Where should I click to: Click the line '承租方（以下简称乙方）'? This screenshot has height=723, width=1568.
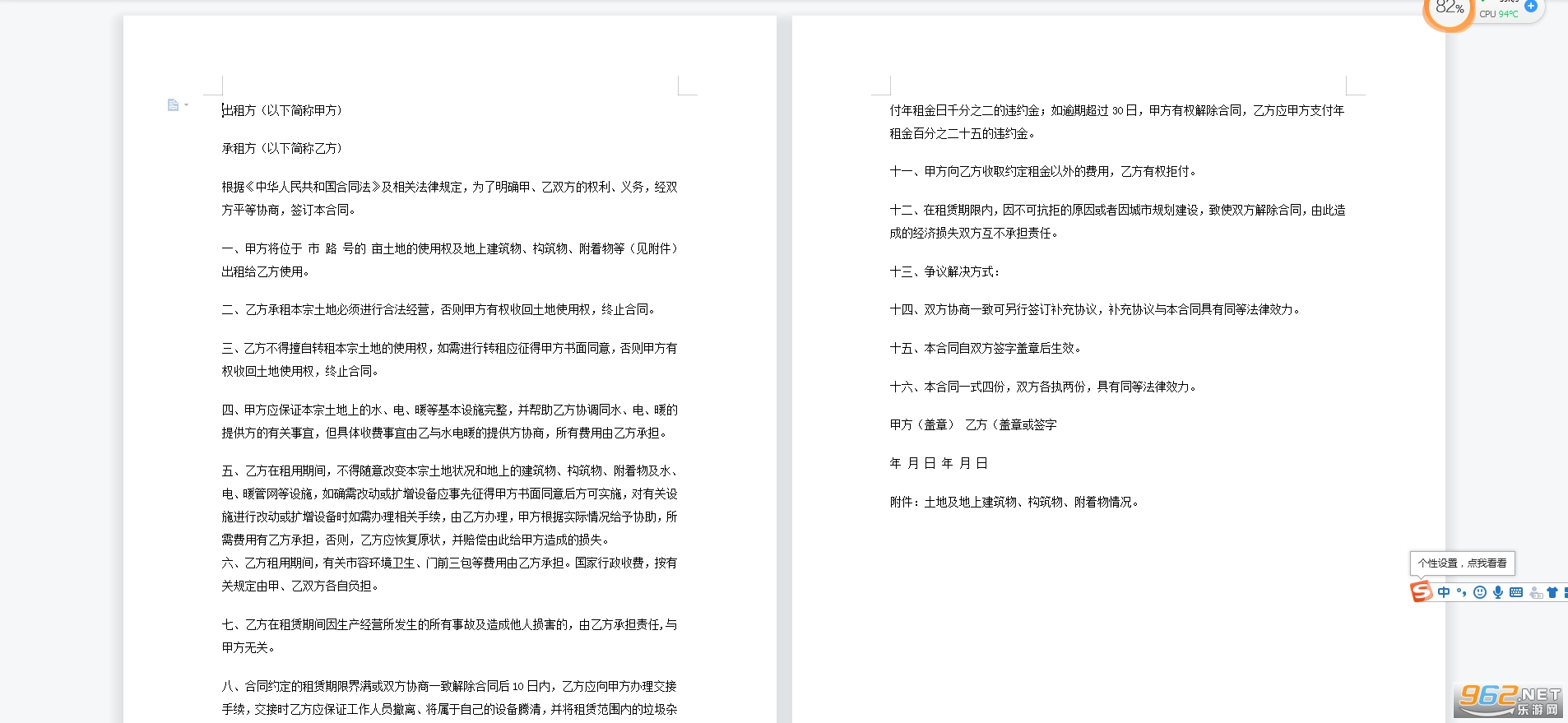pyautogui.click(x=281, y=148)
